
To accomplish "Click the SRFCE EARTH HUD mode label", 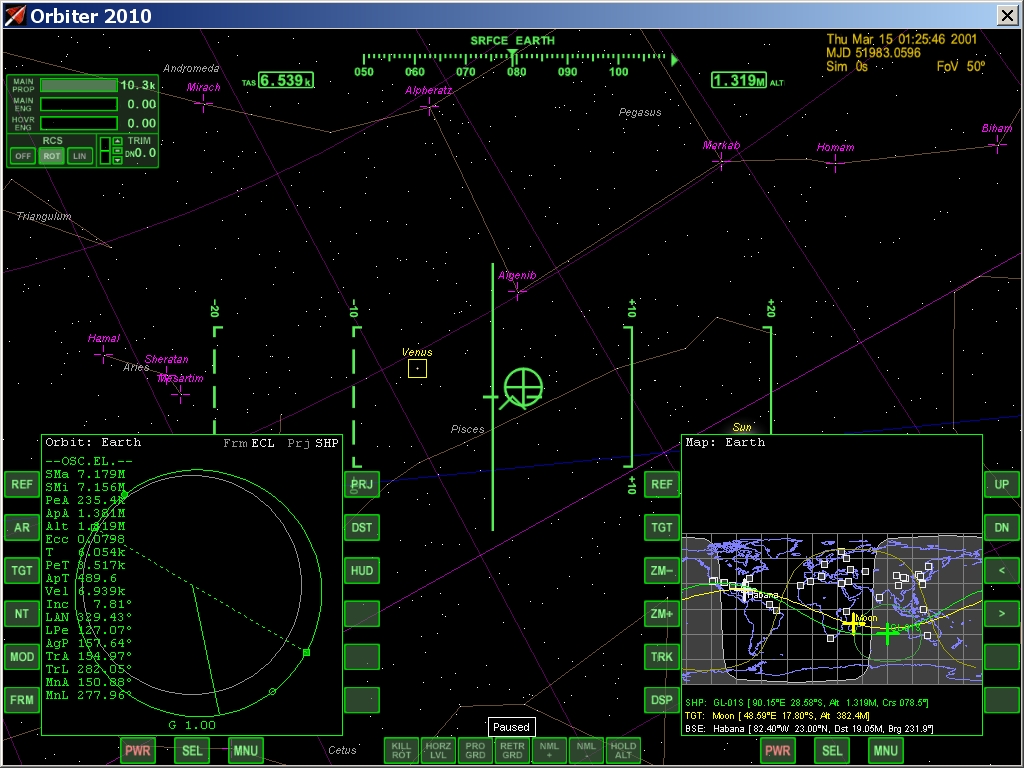I will 513,40.
